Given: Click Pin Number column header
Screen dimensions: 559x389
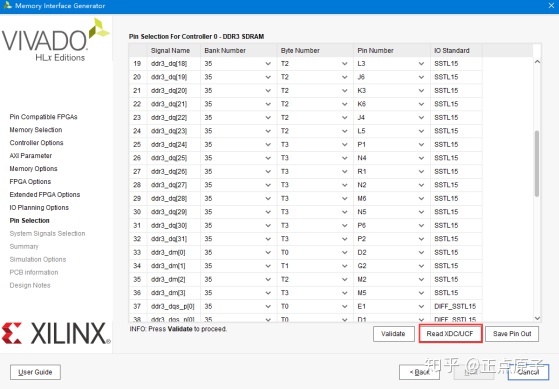Looking at the screenshot, I should click(392, 50).
